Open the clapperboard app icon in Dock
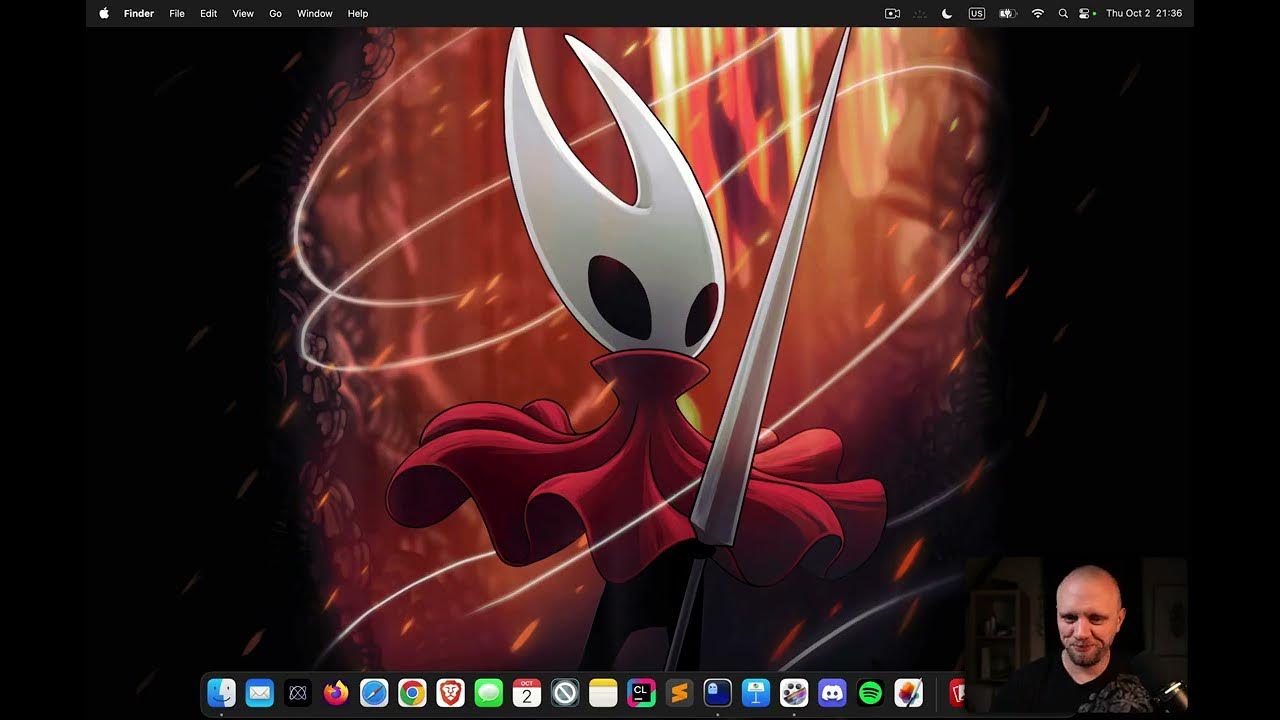1280x720 pixels. (x=794, y=692)
